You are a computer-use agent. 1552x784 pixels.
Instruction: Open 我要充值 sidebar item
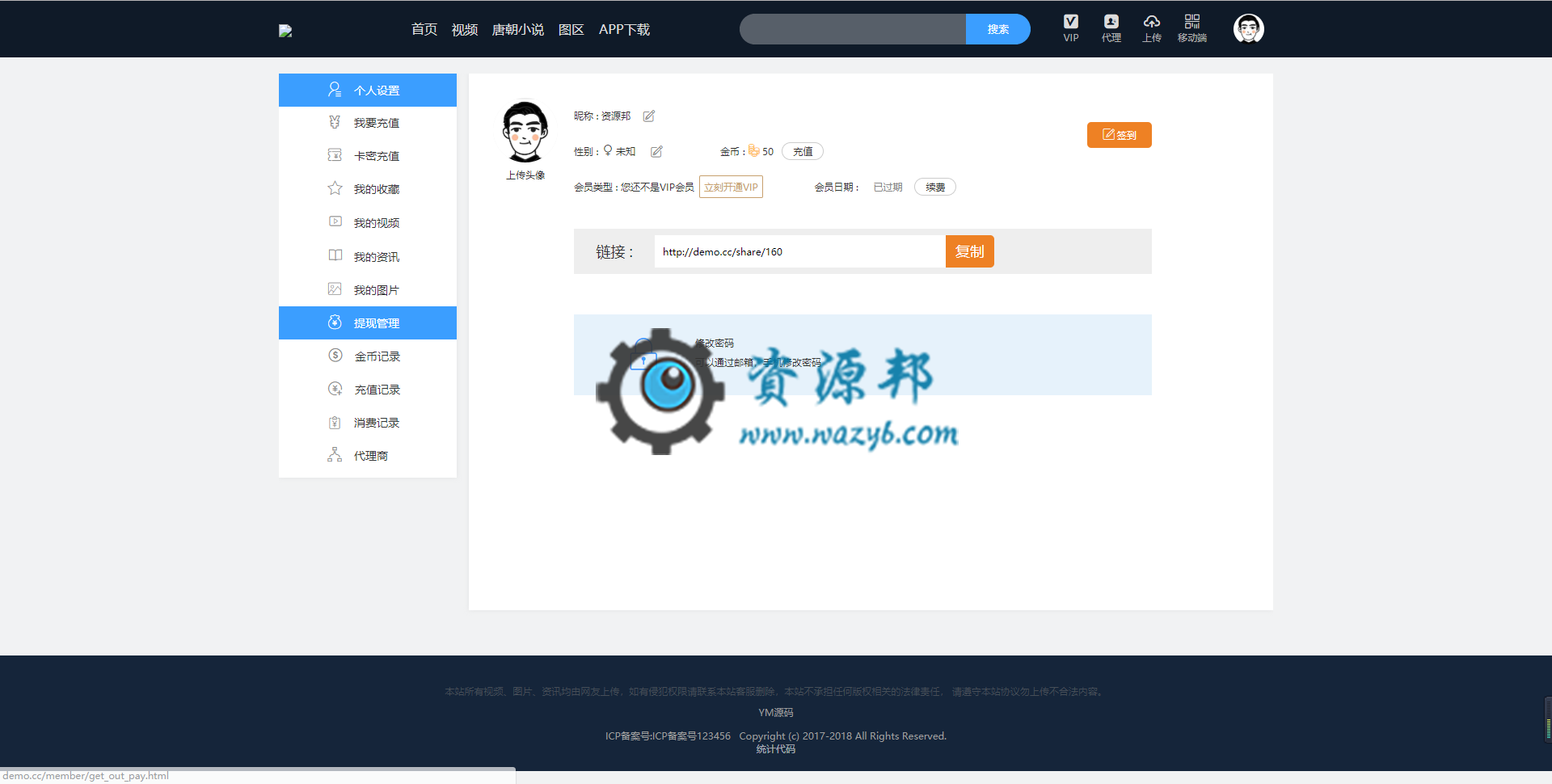pos(368,123)
